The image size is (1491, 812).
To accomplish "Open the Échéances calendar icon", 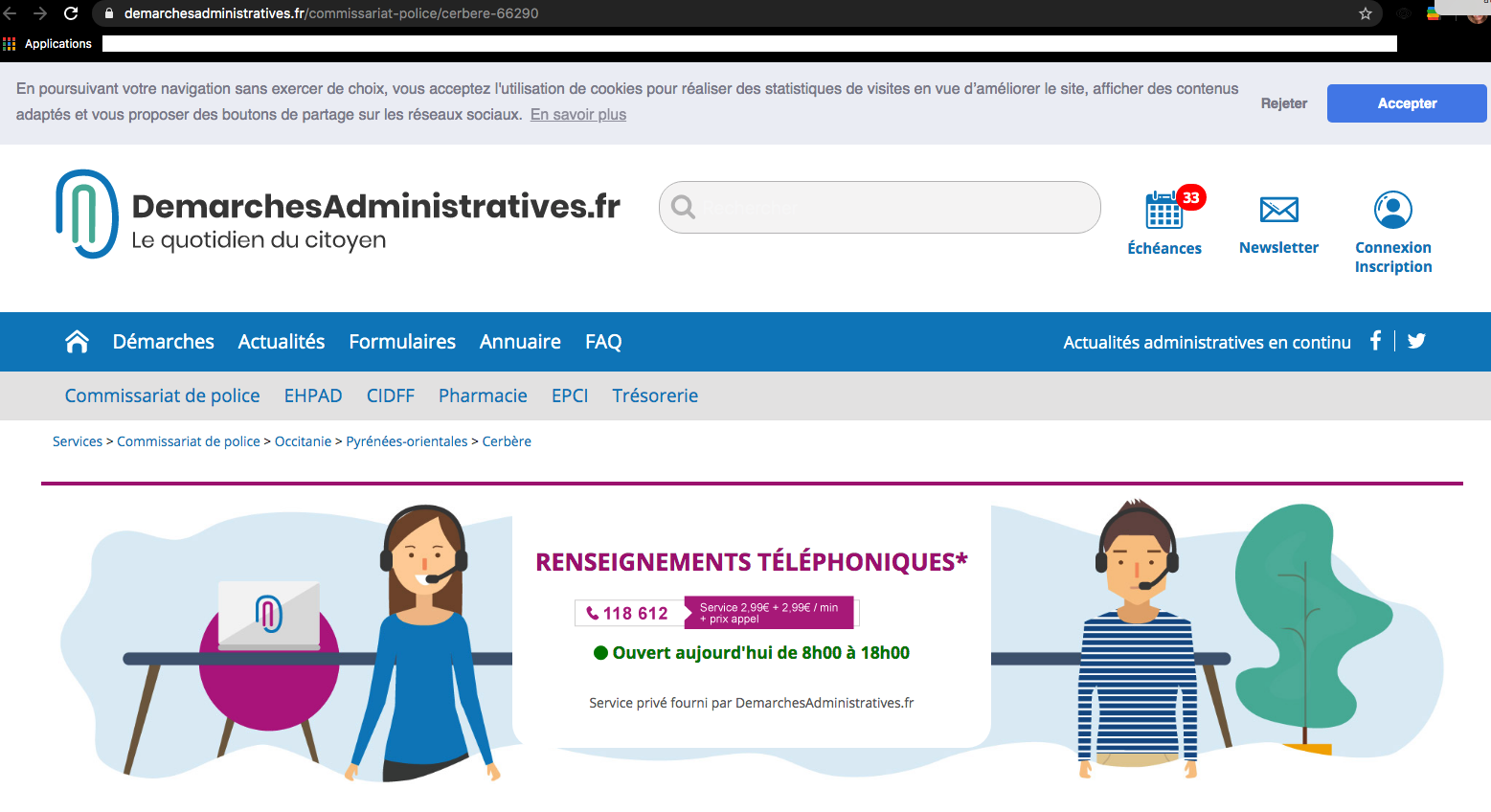I will tap(1164, 207).
